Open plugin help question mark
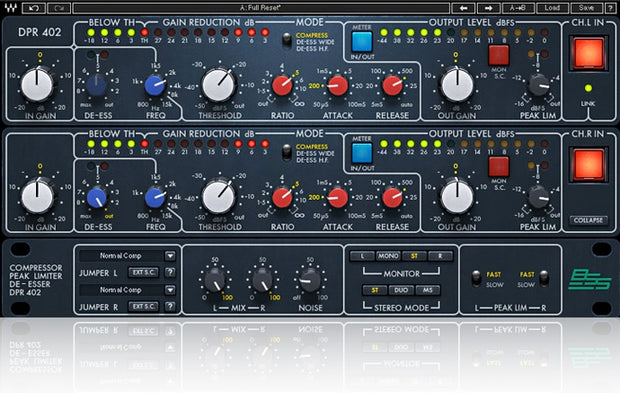The height and width of the screenshot is (393, 620). pos(610,8)
